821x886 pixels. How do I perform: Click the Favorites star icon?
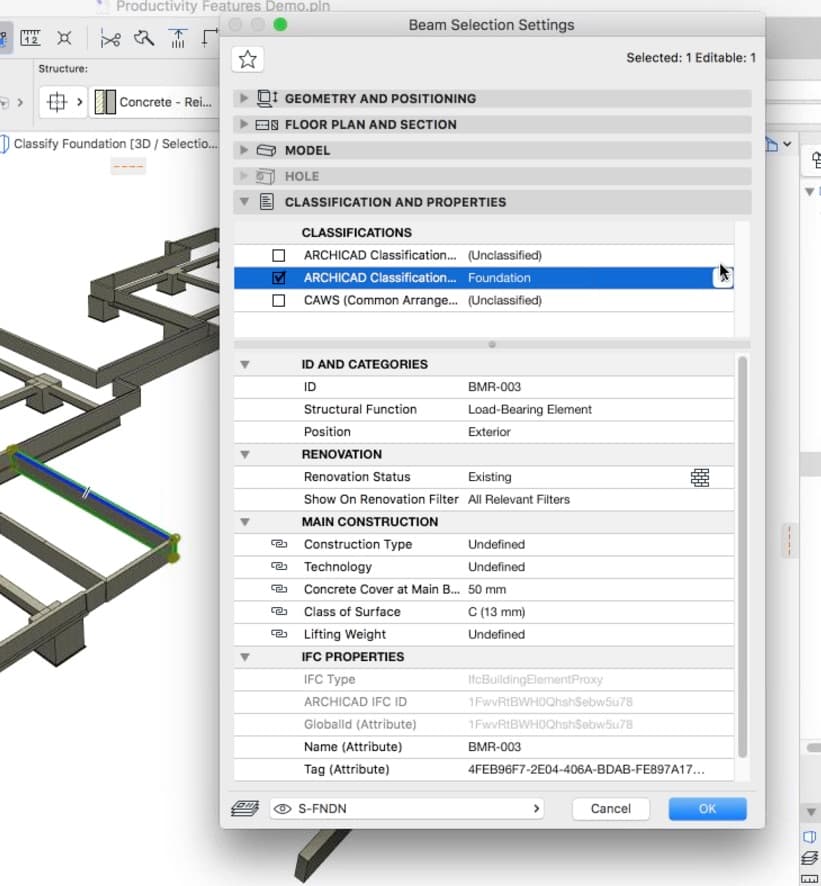pyautogui.click(x=247, y=59)
